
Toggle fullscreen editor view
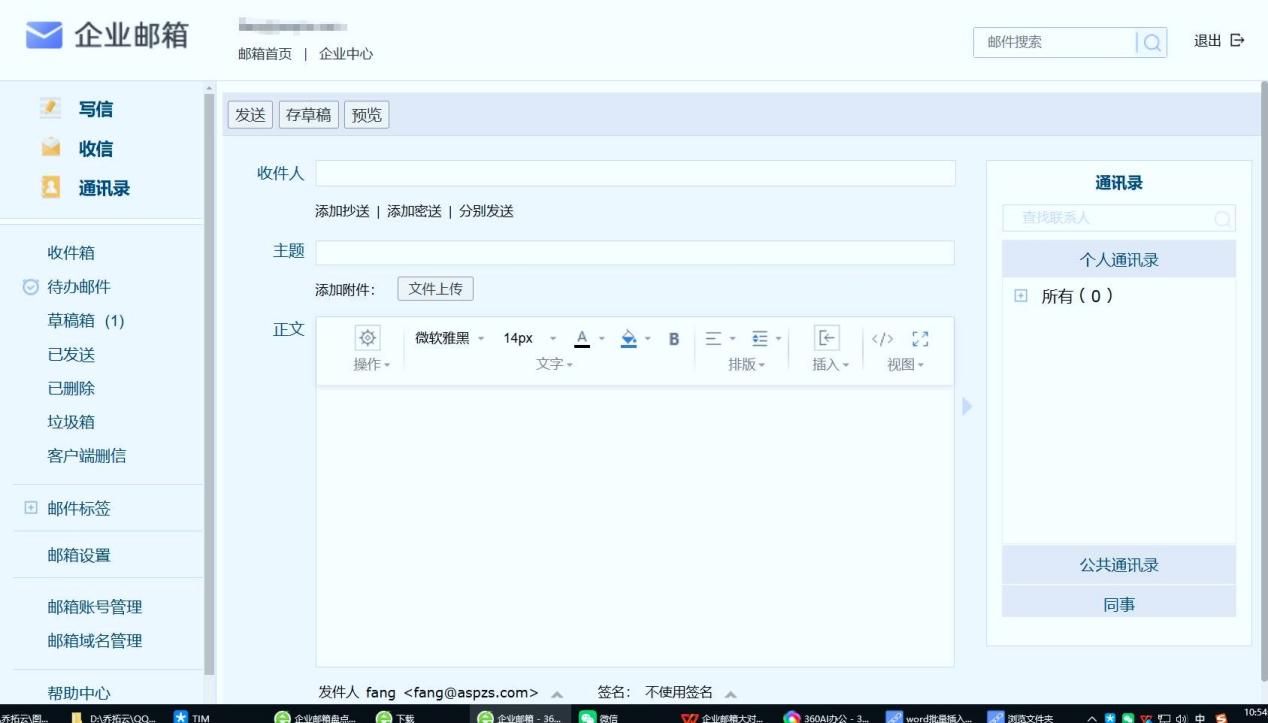920,339
